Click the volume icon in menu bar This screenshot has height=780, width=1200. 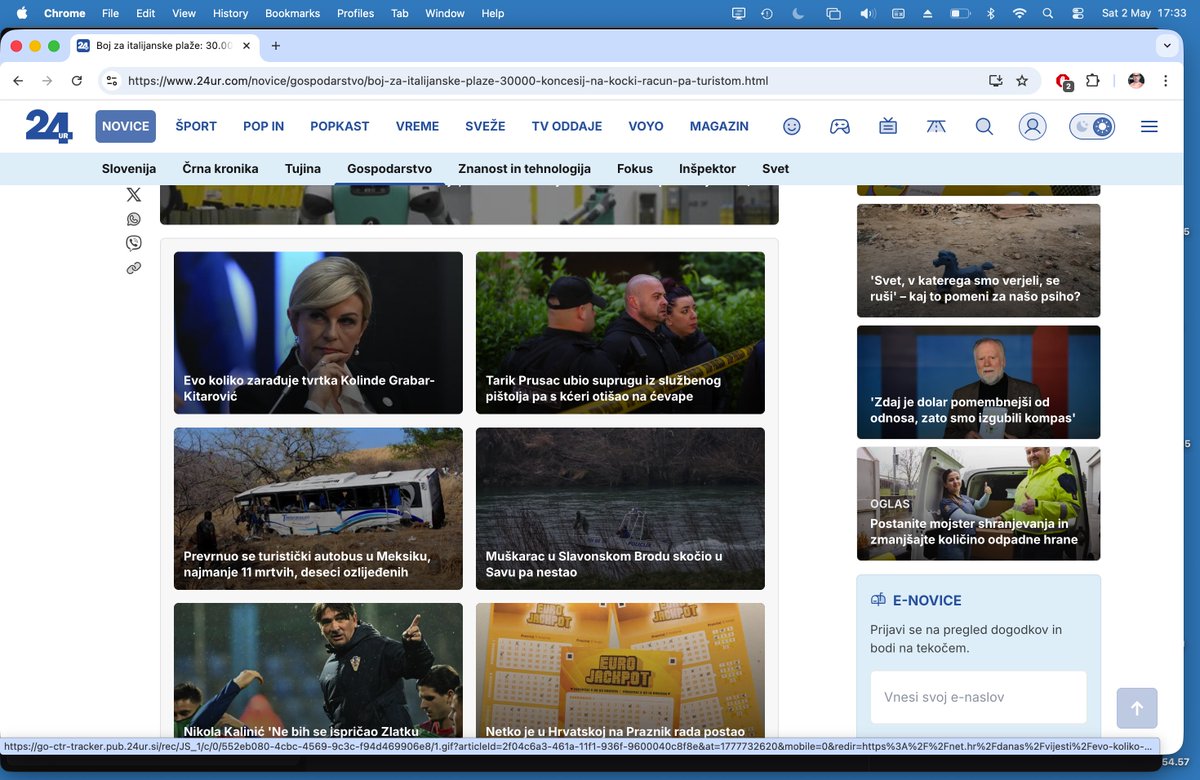pos(867,13)
